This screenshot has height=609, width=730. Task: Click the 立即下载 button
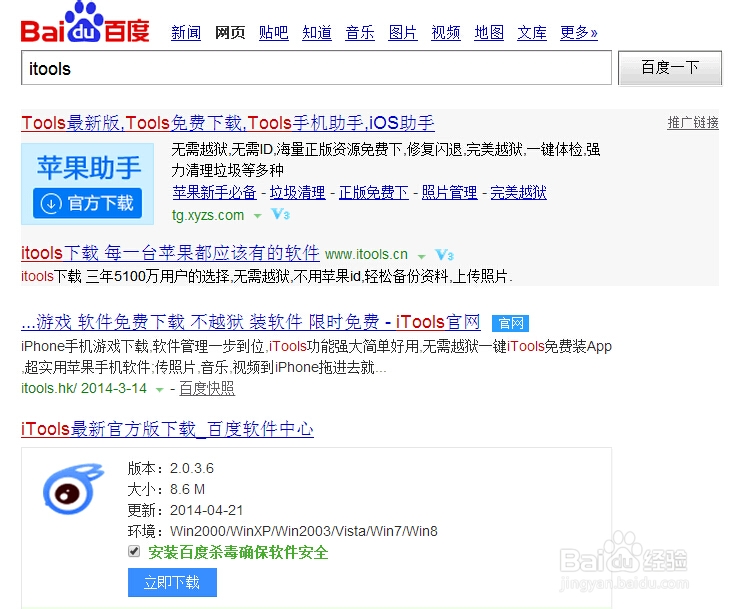click(172, 582)
